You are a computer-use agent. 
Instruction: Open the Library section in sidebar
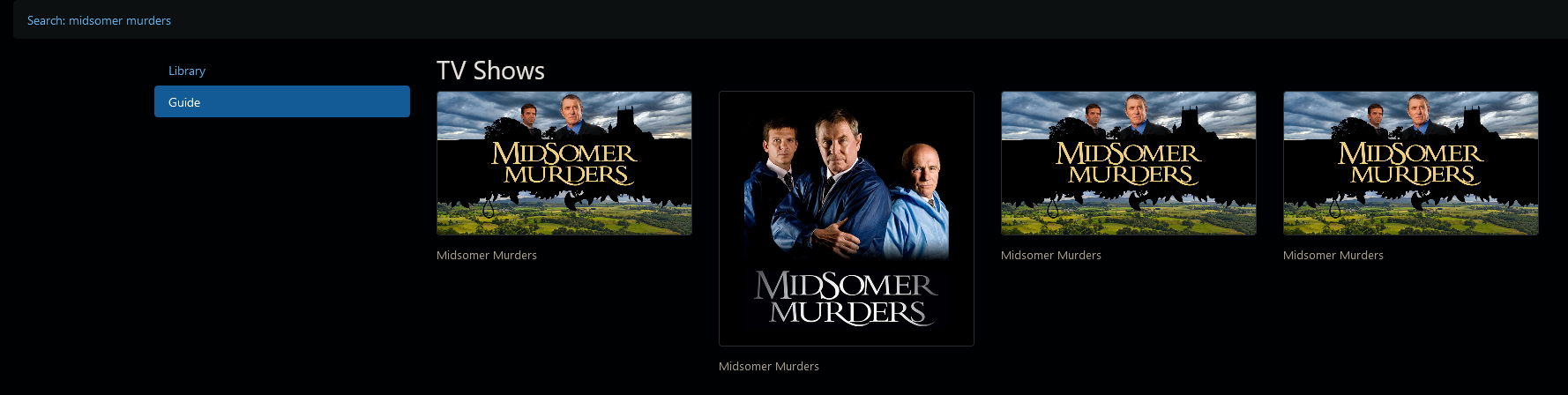pyautogui.click(x=187, y=71)
